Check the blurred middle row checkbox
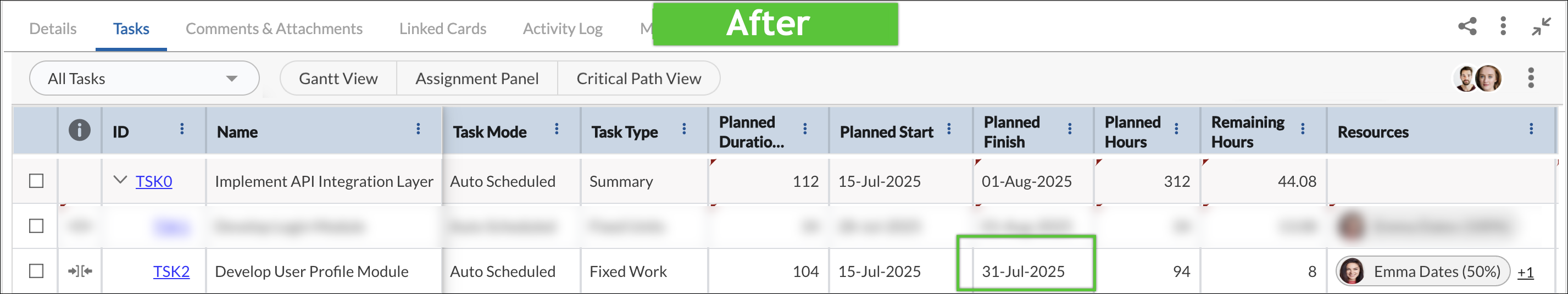Image resolution: width=1568 pixels, height=294 pixels. 36,226
